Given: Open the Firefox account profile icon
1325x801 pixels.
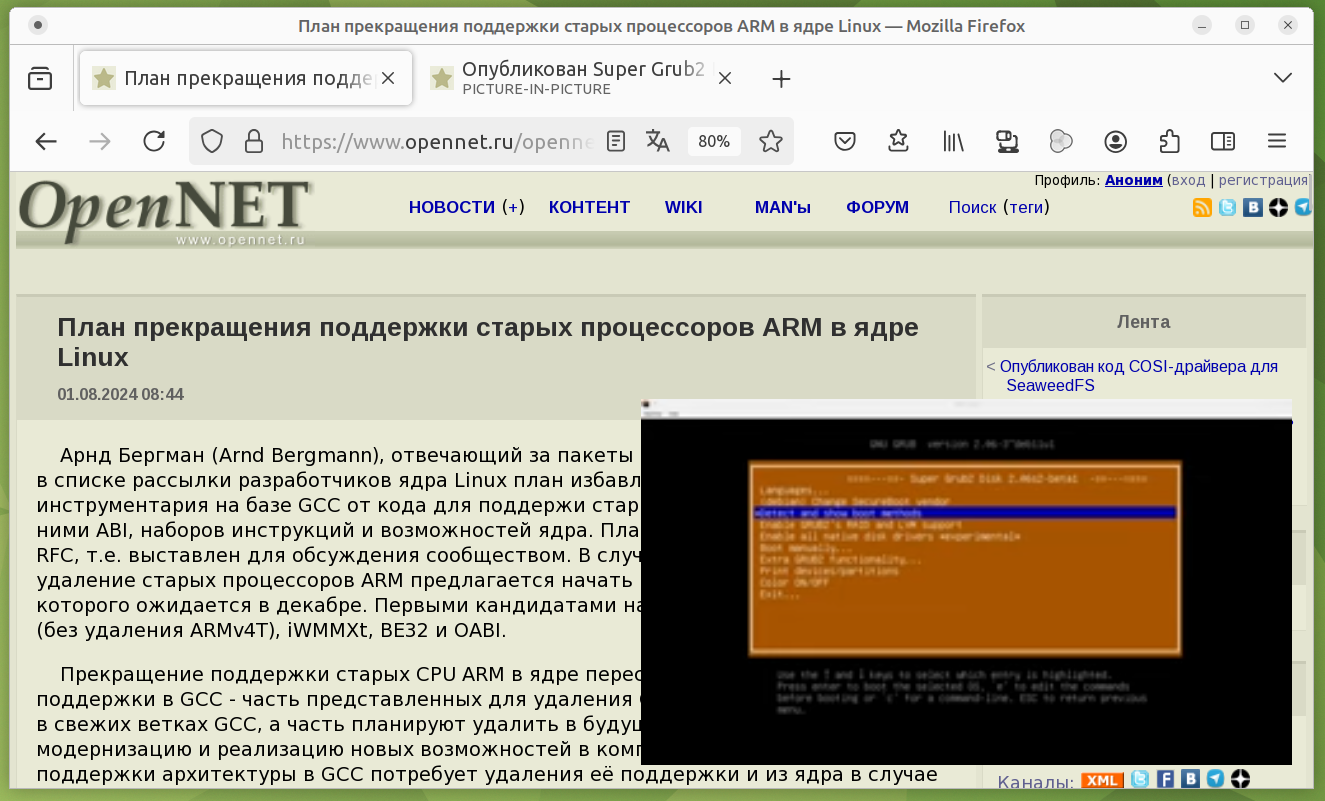Looking at the screenshot, I should click(x=1116, y=141).
